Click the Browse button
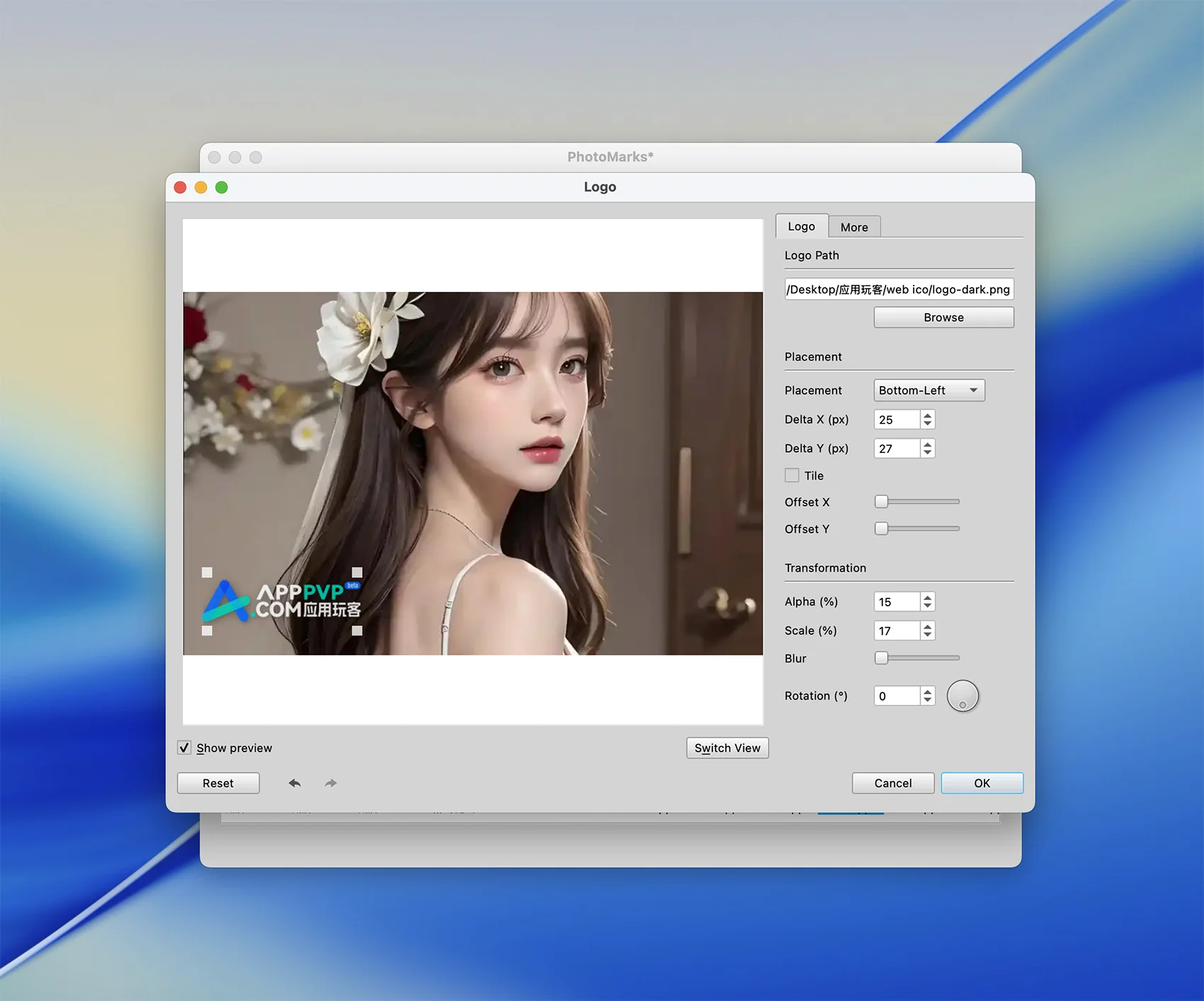Screen dimensions: 1204x1001 pyautogui.click(x=943, y=317)
